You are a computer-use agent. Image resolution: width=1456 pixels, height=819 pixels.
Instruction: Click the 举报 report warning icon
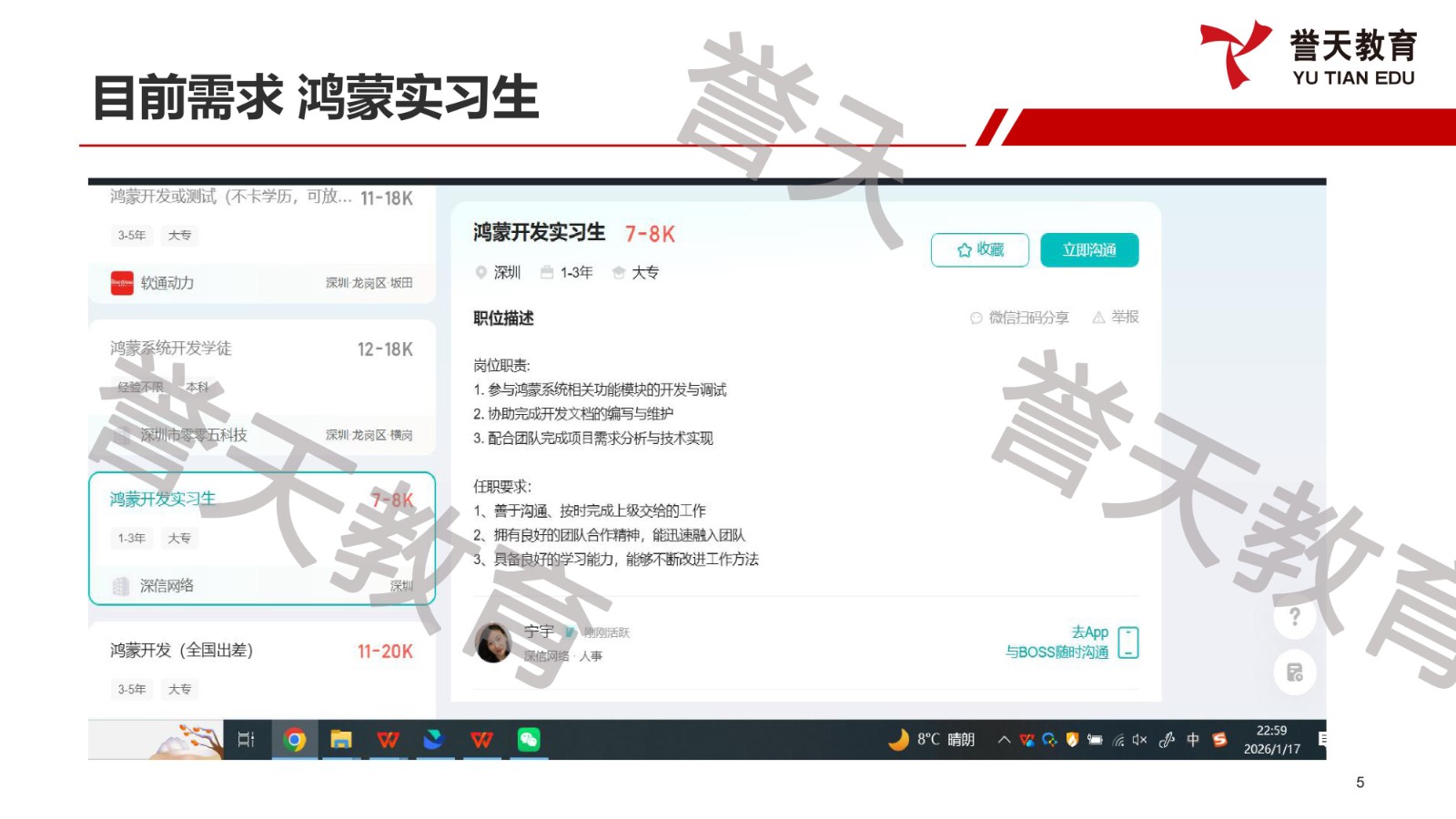click(x=1098, y=318)
